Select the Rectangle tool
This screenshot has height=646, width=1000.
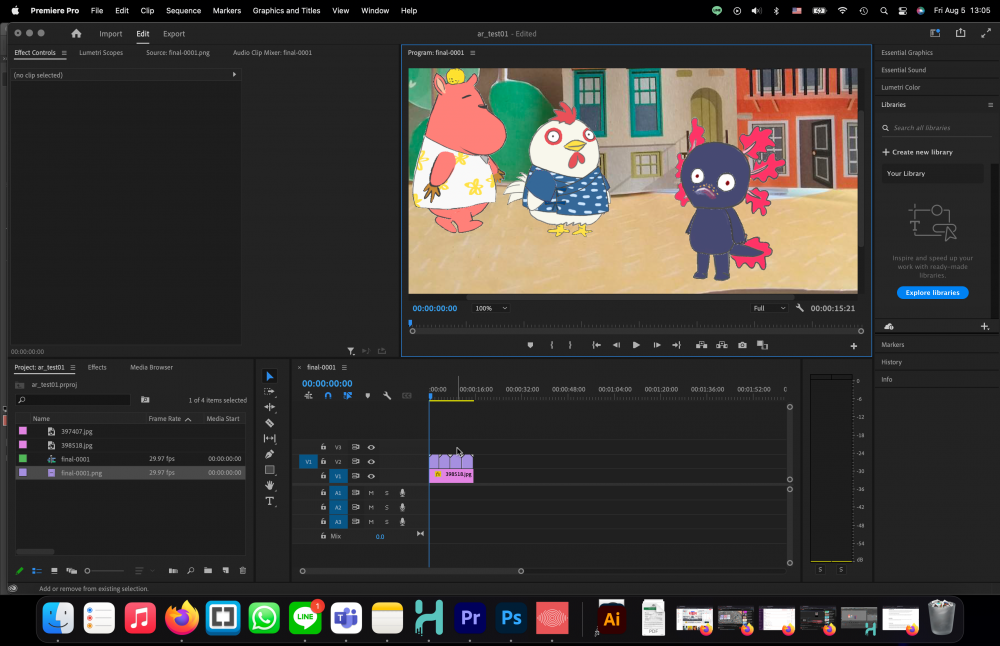[269, 470]
